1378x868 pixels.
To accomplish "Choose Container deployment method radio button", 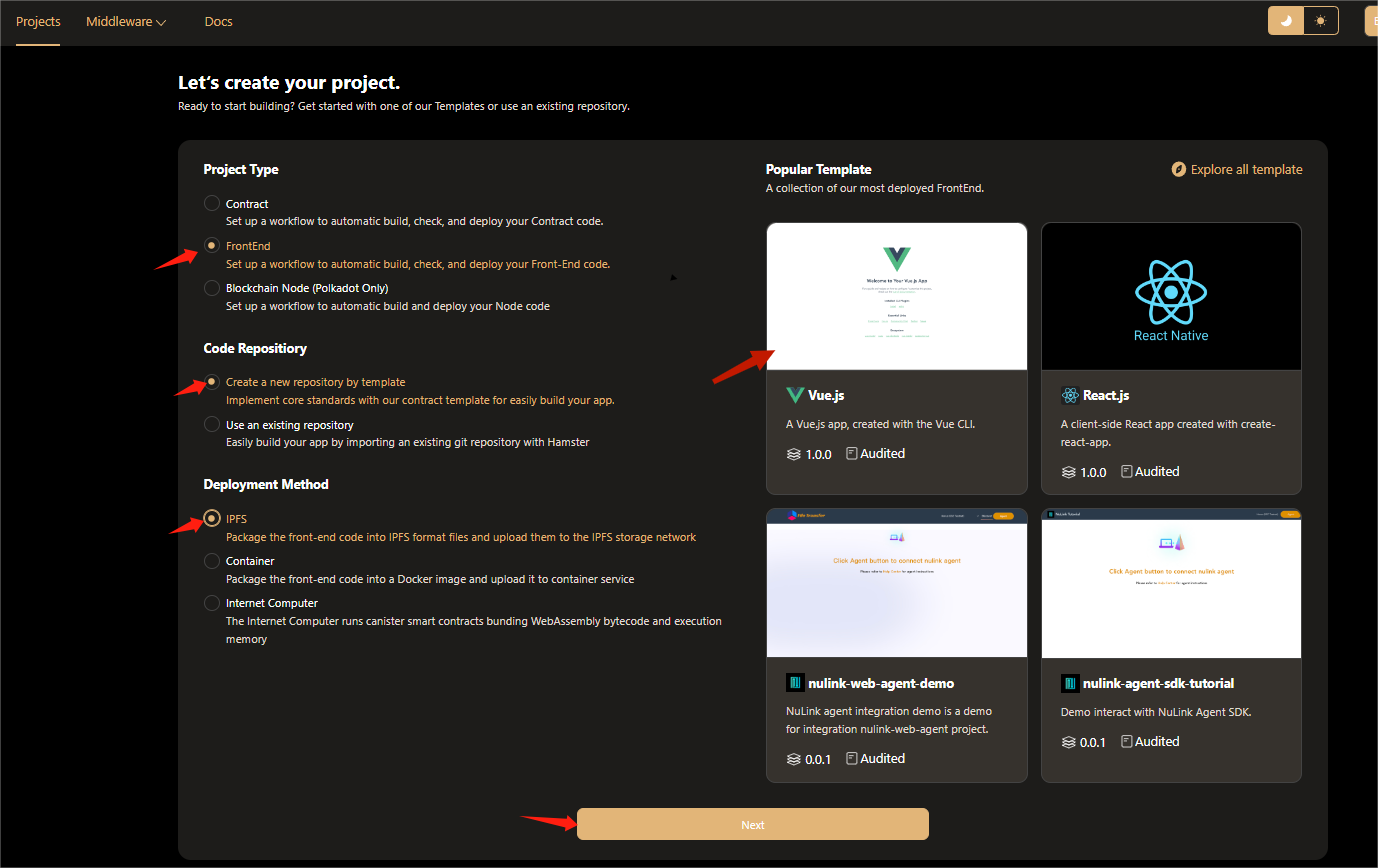I will tap(212, 561).
